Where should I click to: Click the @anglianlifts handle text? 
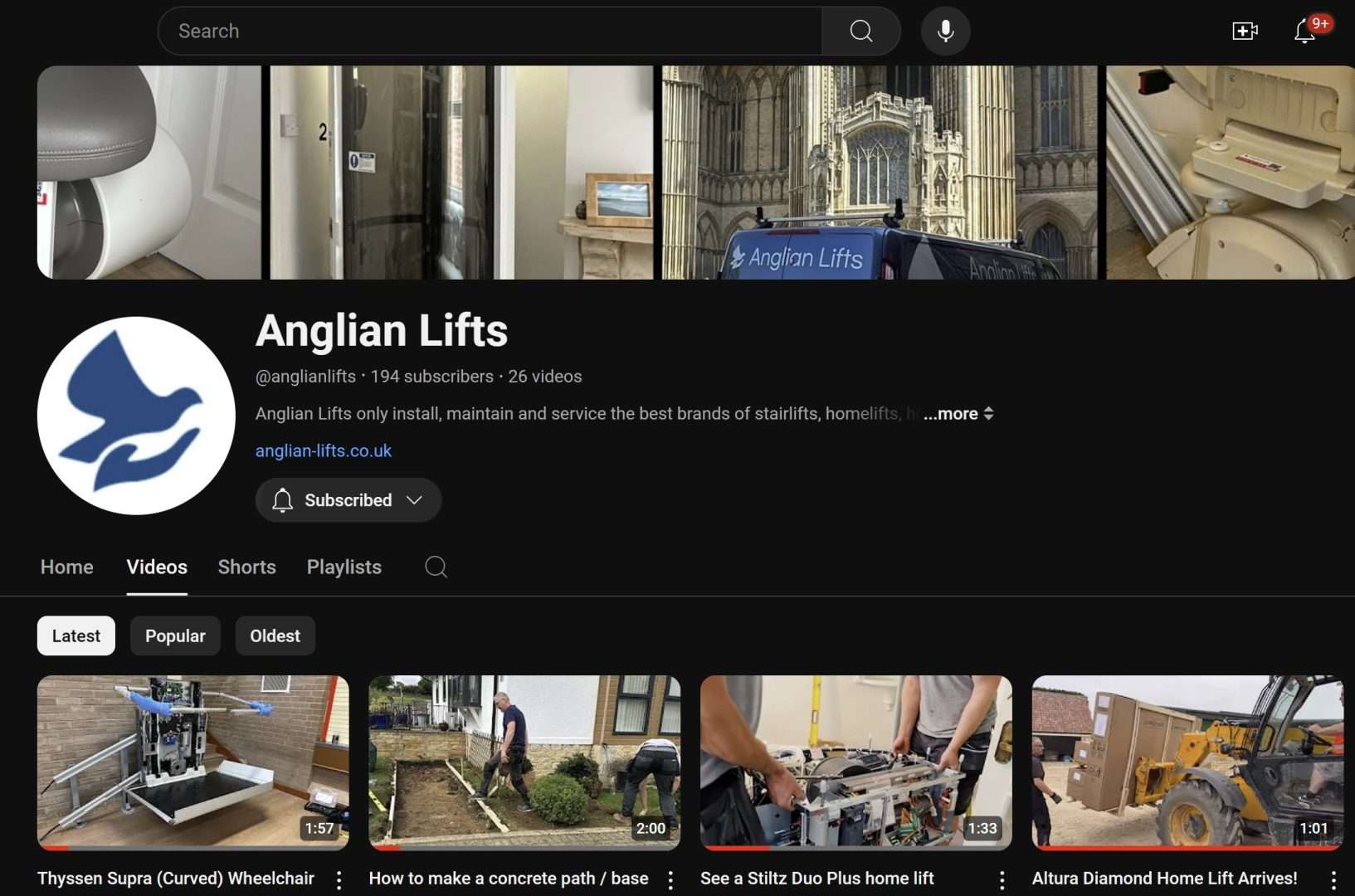coord(305,377)
